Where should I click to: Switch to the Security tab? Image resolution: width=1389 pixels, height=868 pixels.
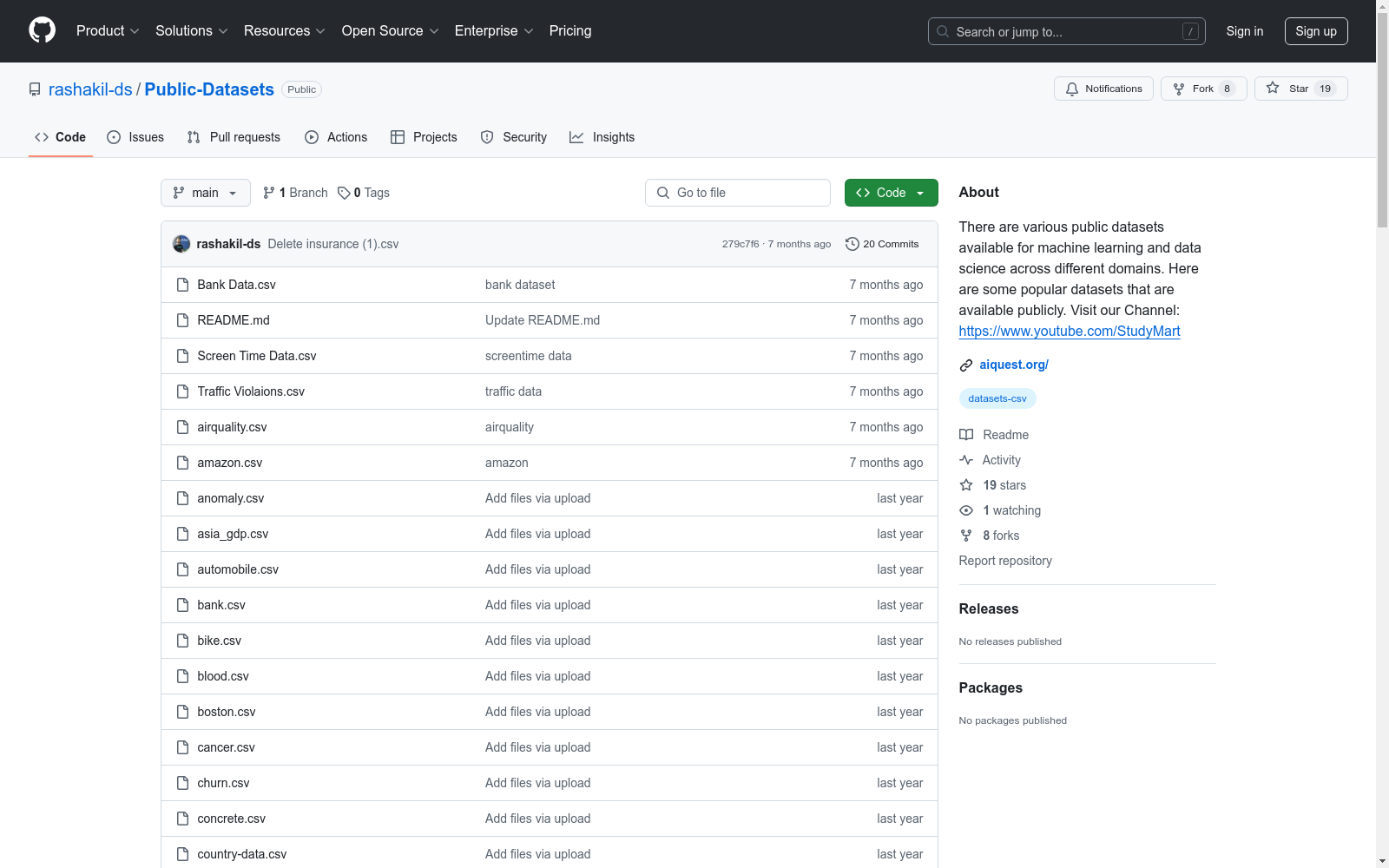pyautogui.click(x=514, y=137)
